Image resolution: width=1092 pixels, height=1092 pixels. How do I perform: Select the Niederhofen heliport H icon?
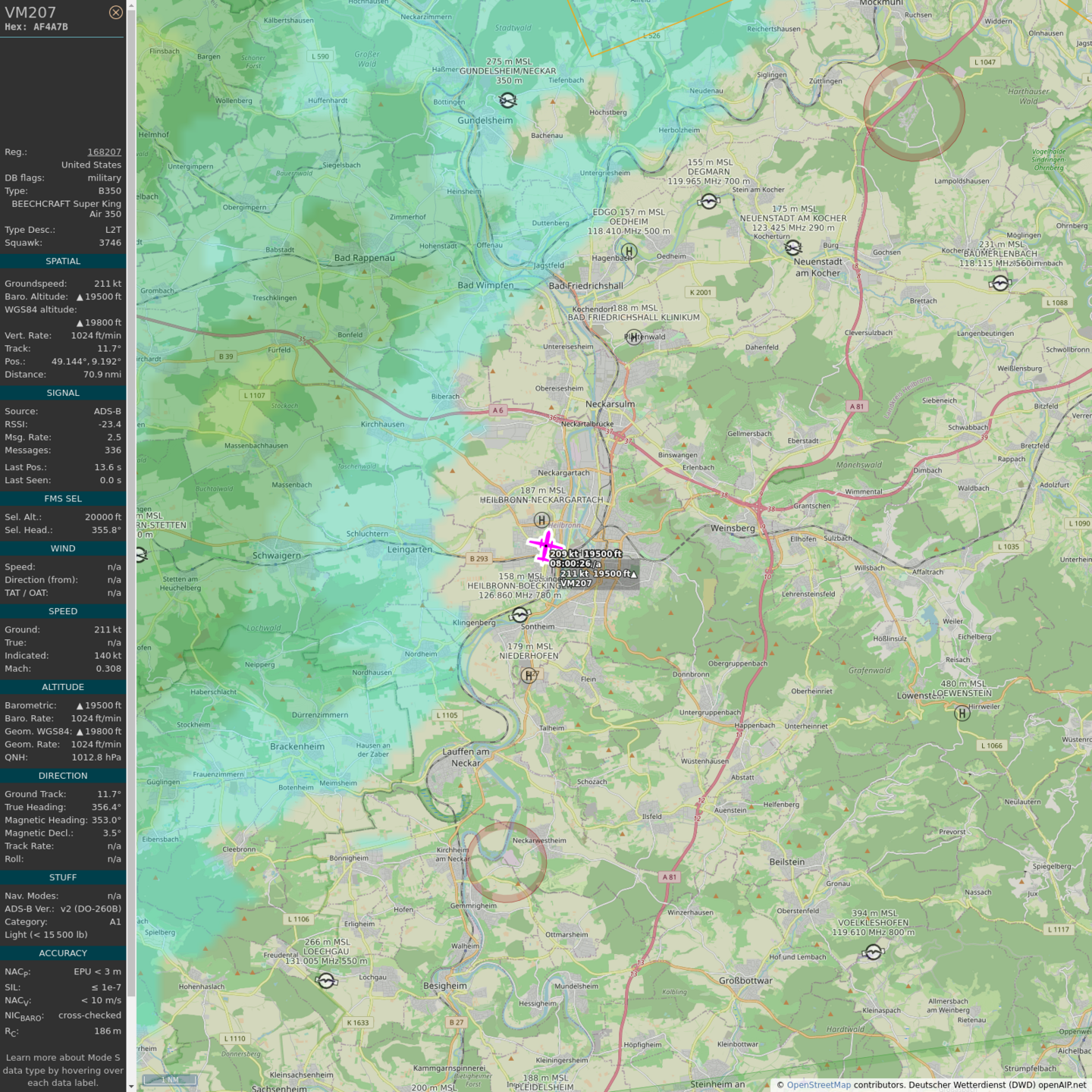point(529,675)
